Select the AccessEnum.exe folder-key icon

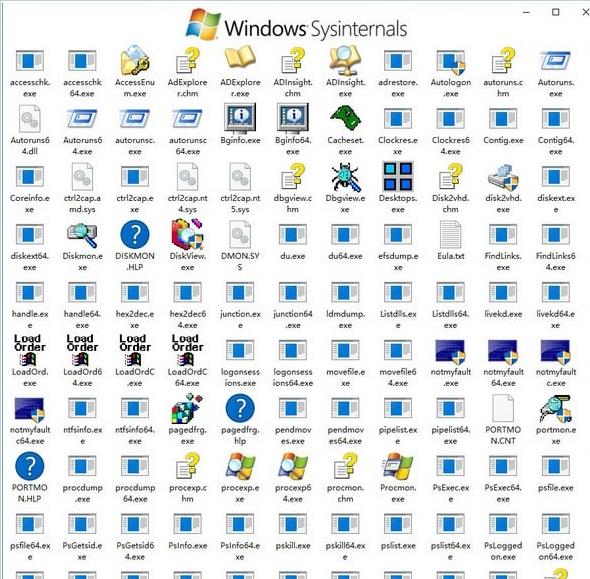pos(135,61)
